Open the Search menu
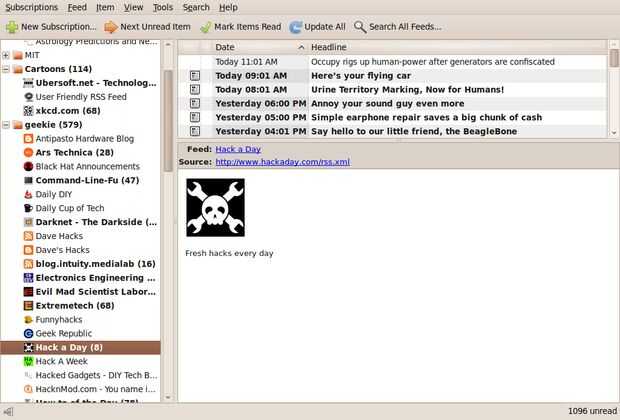This screenshot has width=620, height=420. click(x=196, y=7)
